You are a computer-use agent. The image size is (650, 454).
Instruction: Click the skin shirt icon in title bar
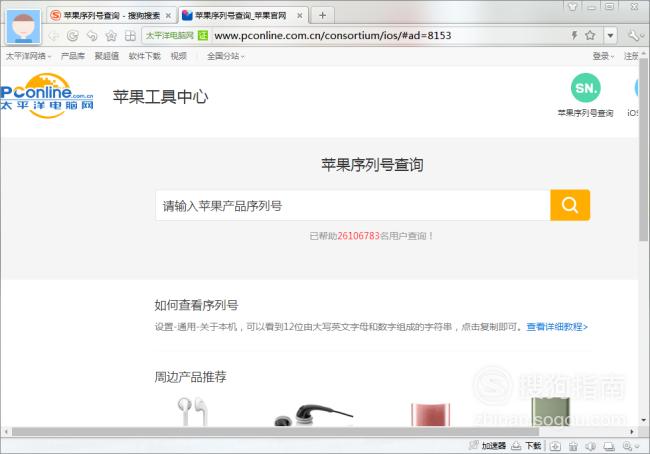pyautogui.click(x=572, y=6)
